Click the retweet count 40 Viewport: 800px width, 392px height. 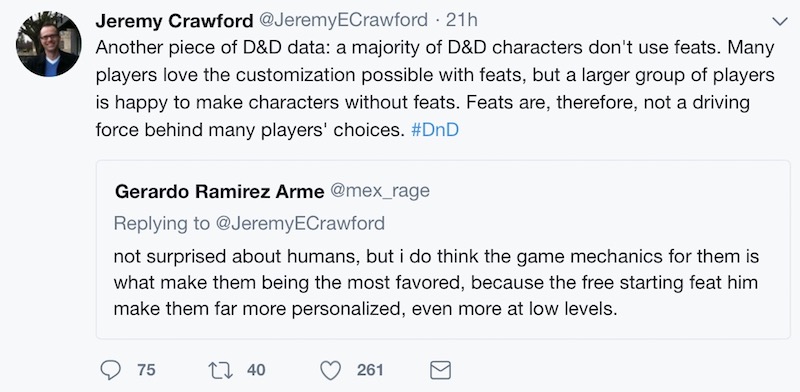tap(256, 370)
